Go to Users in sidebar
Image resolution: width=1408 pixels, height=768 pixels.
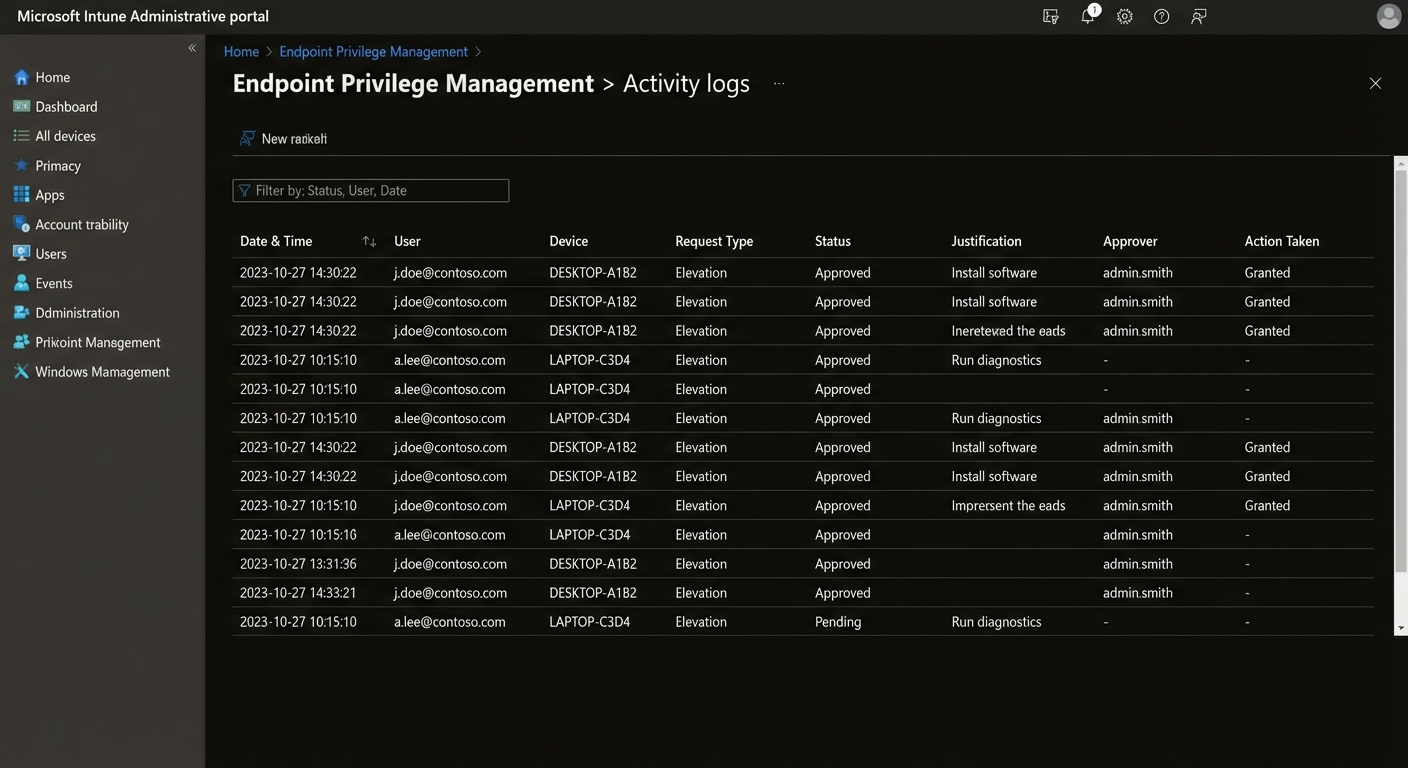tap(51, 254)
